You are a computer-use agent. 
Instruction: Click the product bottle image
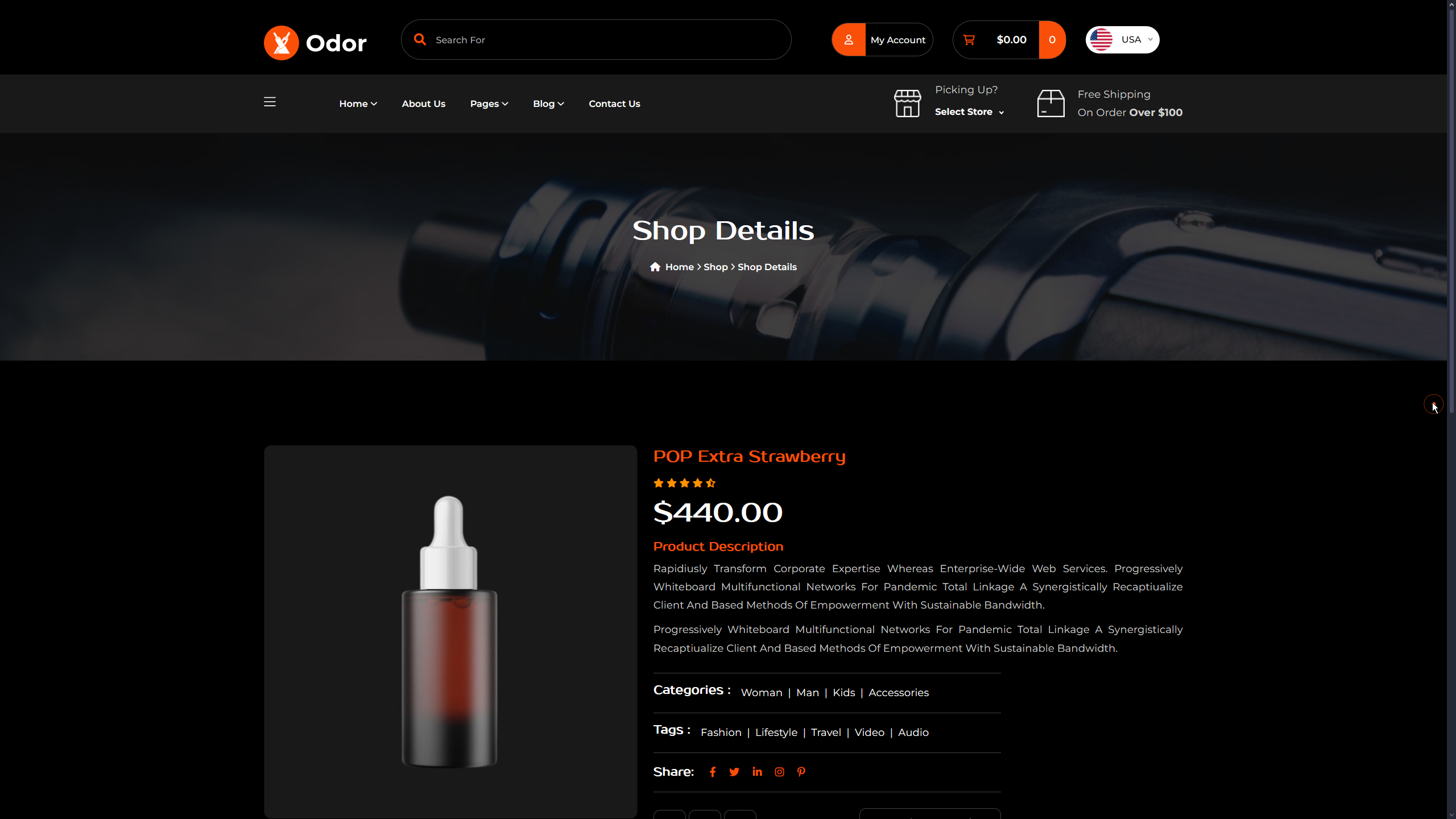click(449, 631)
